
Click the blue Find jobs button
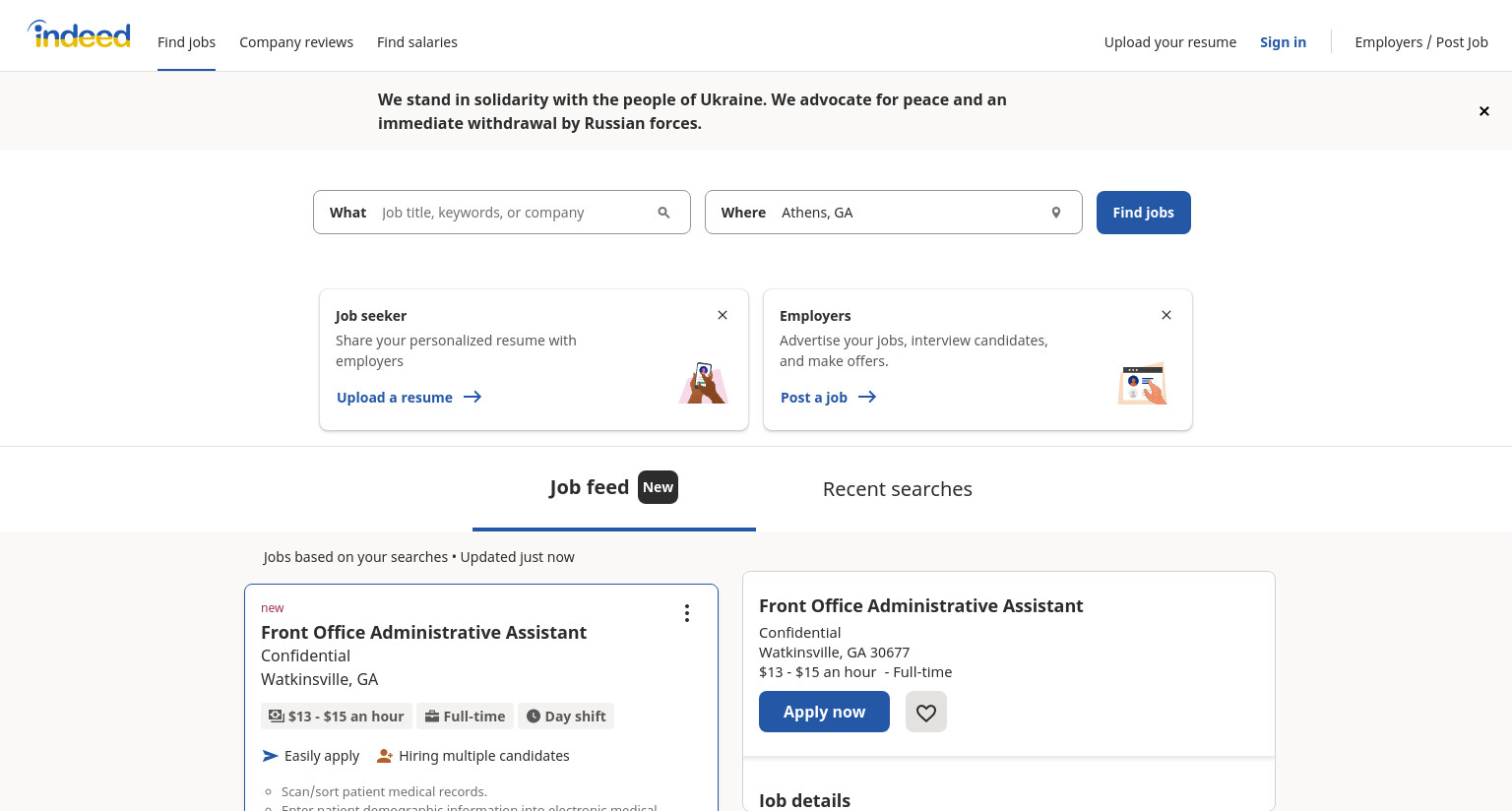click(1144, 213)
